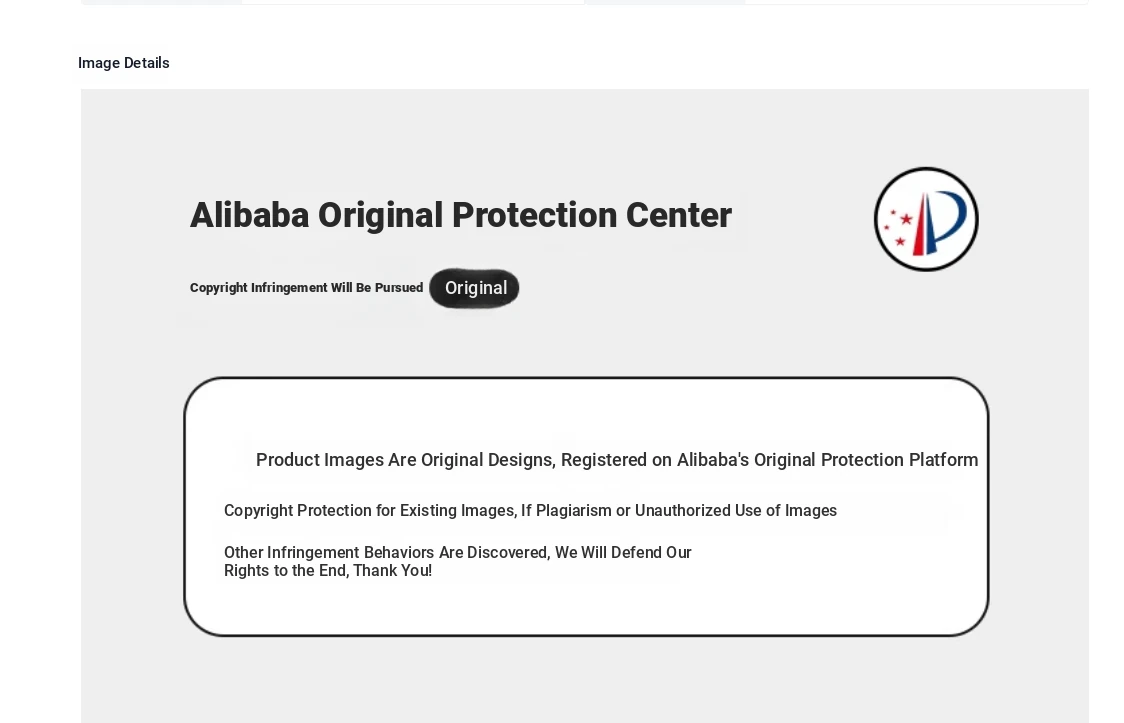Click the word Alibaba in the title
Image resolution: width=1124 pixels, height=723 pixels.
click(249, 215)
